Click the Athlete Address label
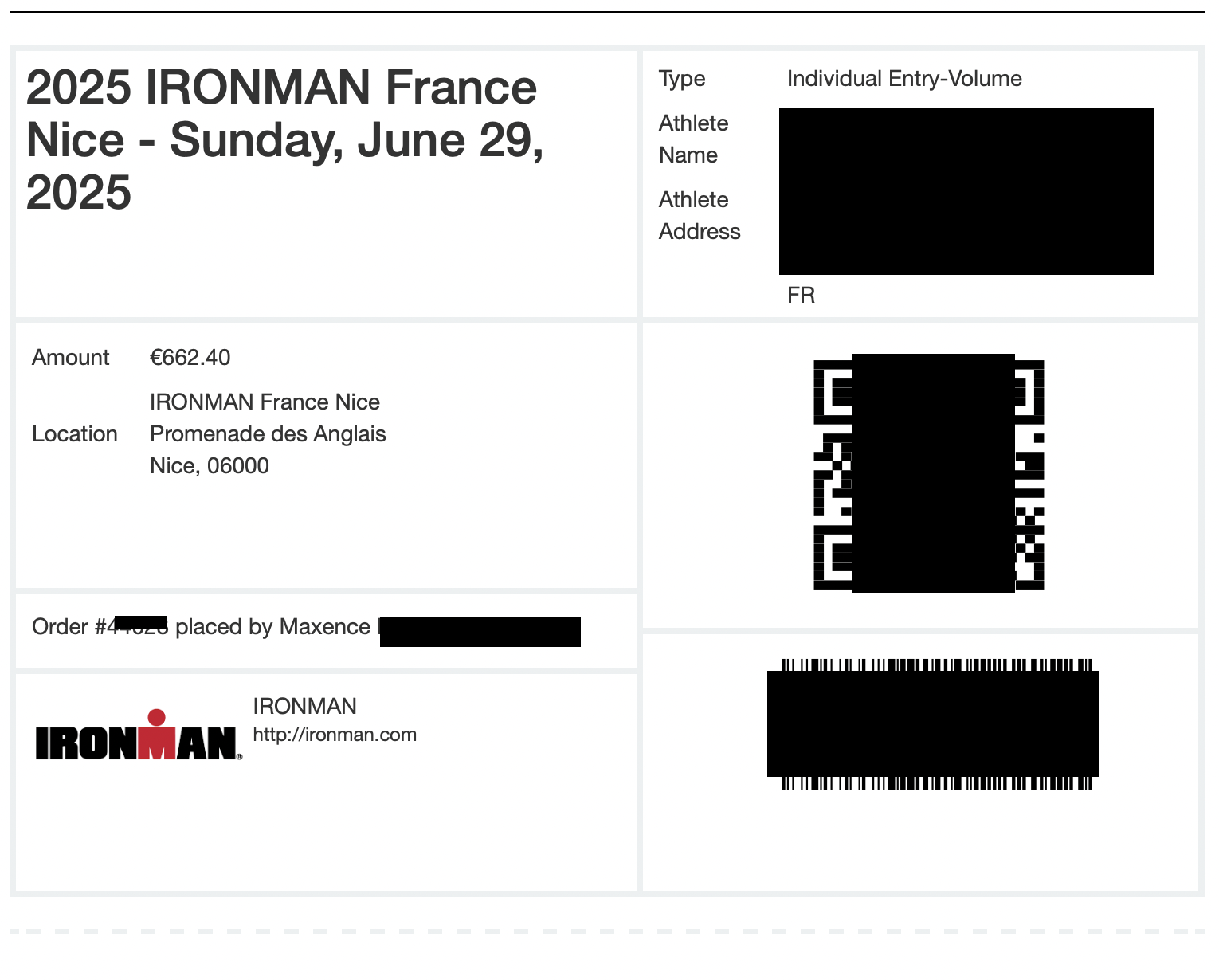Viewport: 1219px width, 980px height. tap(700, 215)
